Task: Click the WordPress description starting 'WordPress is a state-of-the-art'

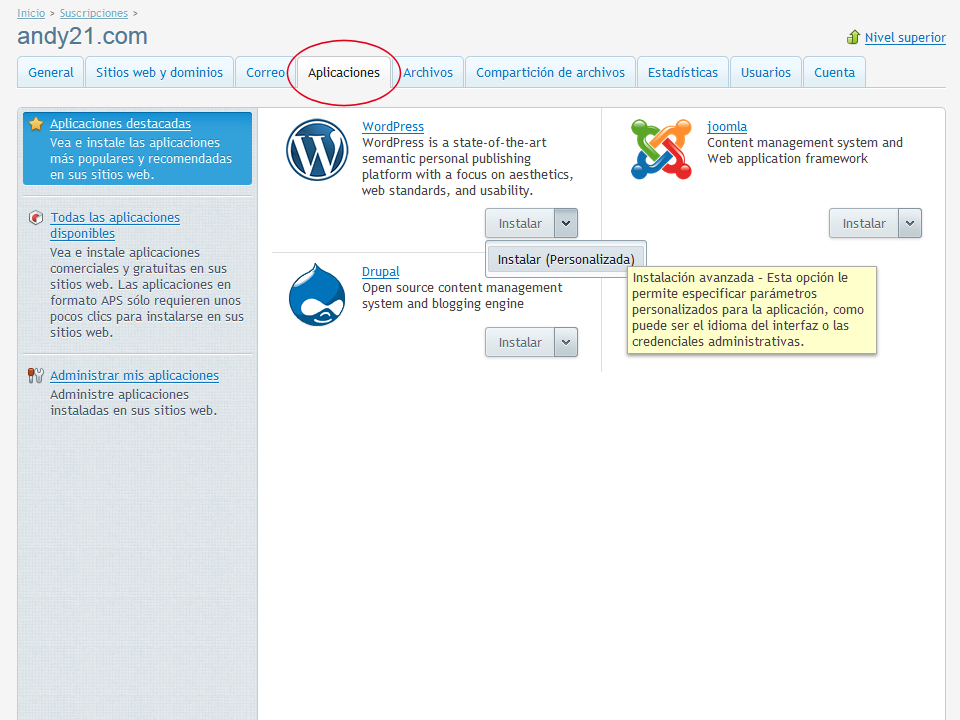Action: click(x=468, y=167)
